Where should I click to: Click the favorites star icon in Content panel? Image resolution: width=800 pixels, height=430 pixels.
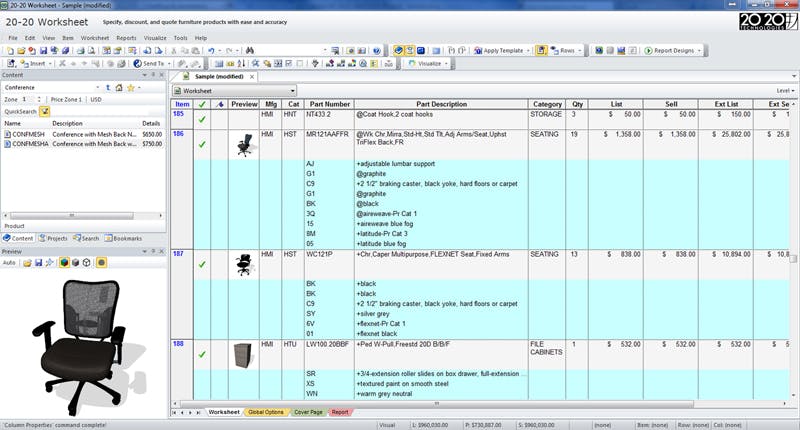click(x=131, y=87)
